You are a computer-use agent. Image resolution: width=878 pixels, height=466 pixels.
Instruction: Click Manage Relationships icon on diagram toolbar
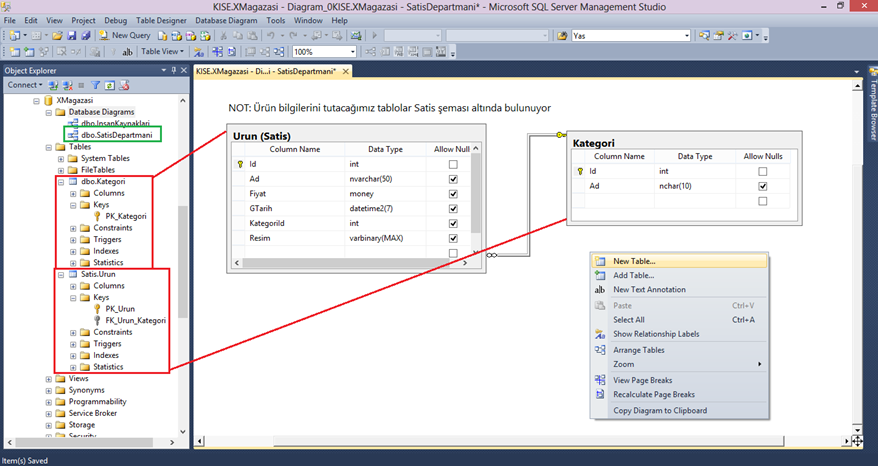pyautogui.click(x=371, y=52)
